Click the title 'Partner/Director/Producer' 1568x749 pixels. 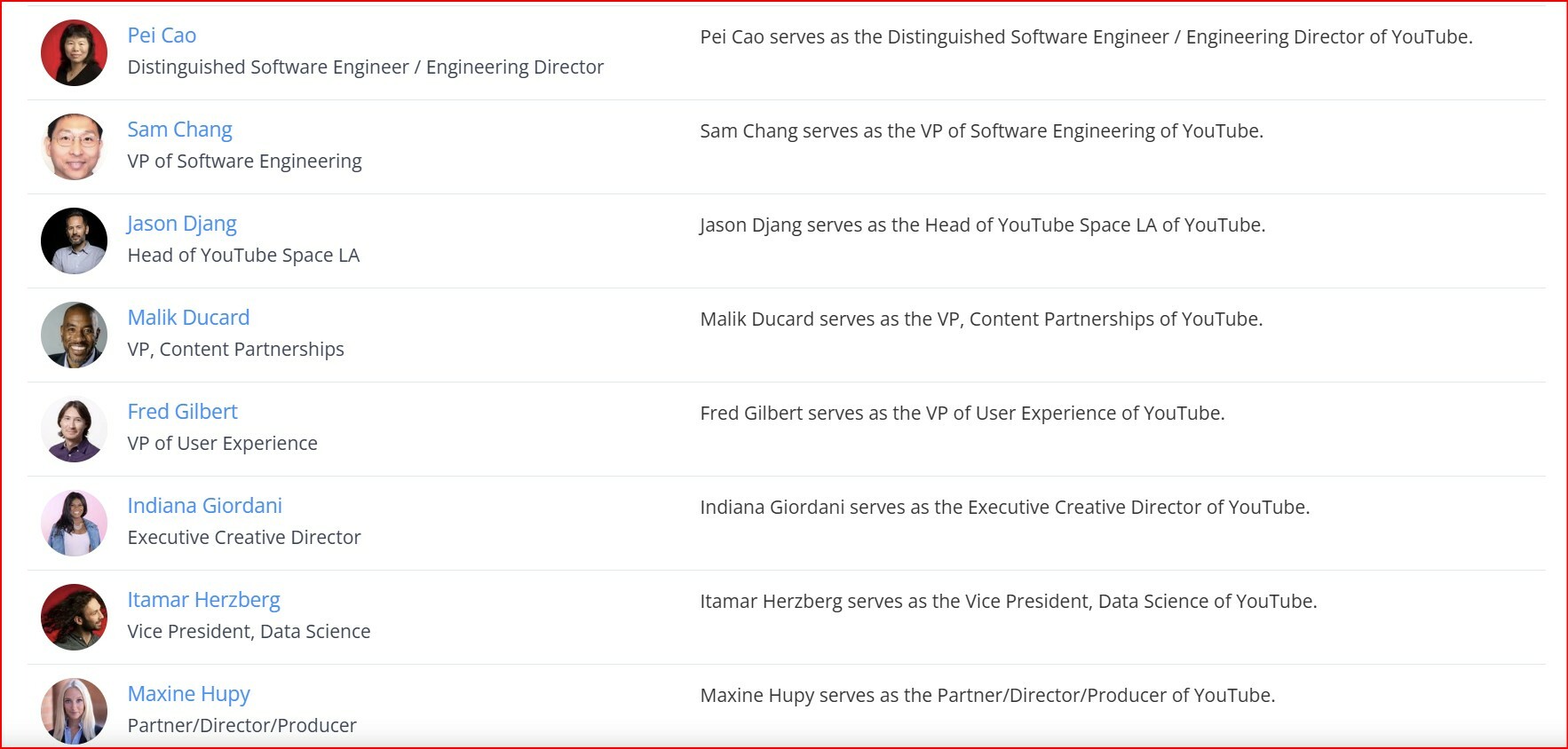tap(242, 726)
